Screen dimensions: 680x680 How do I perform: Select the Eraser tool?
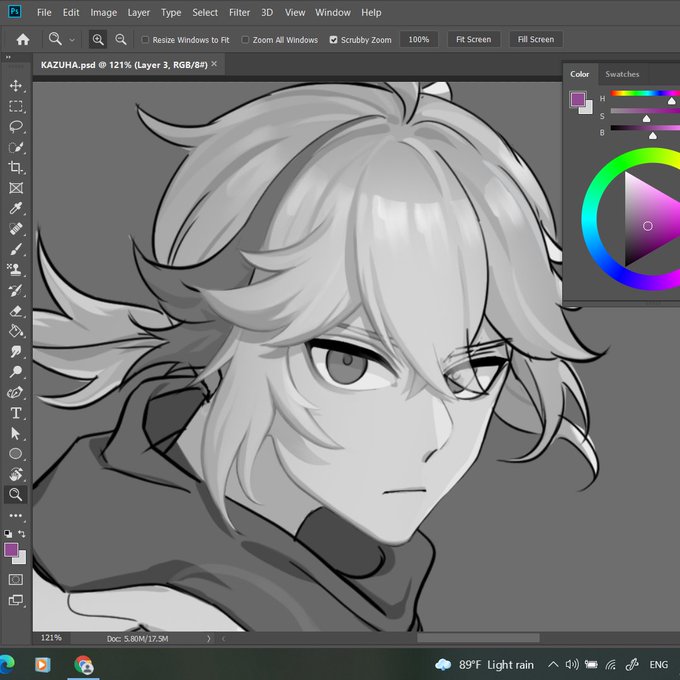[16, 311]
